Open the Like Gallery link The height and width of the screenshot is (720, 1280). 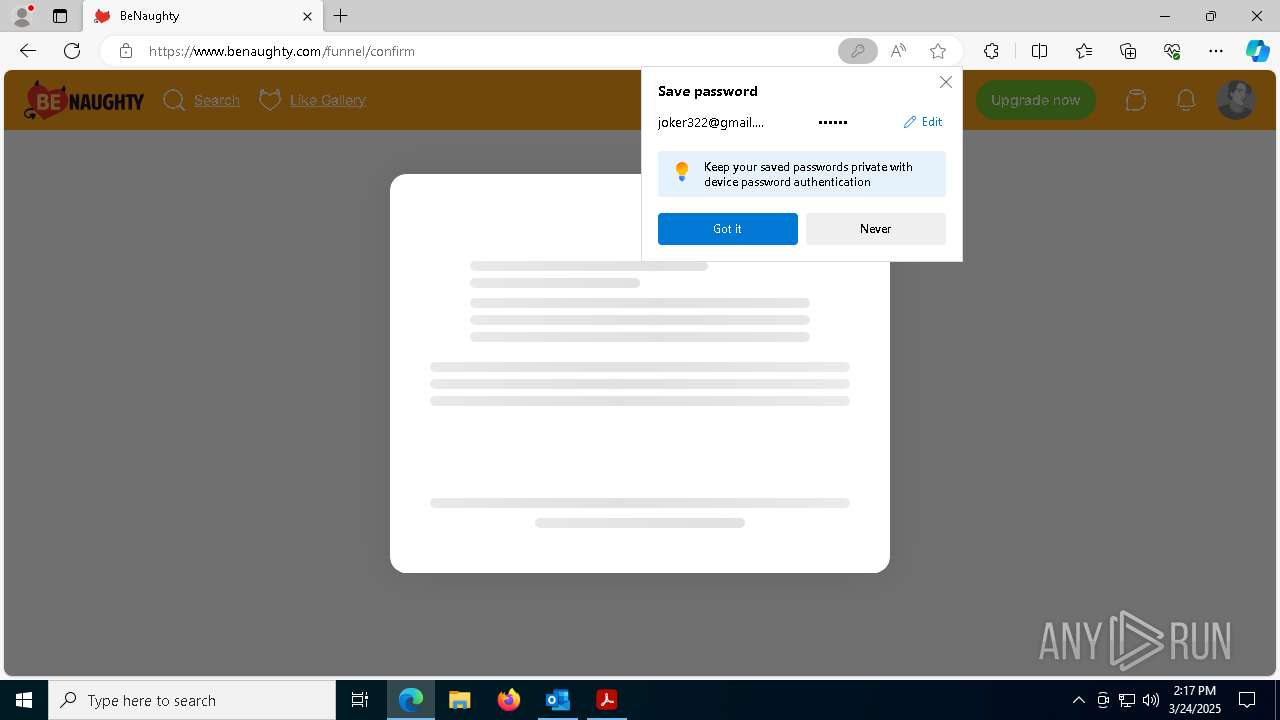click(313, 100)
